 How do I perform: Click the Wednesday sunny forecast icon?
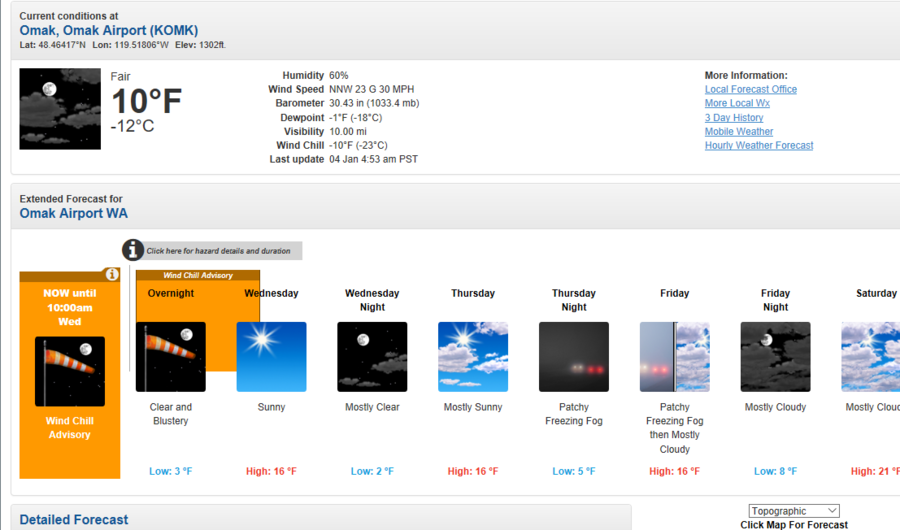(x=271, y=356)
